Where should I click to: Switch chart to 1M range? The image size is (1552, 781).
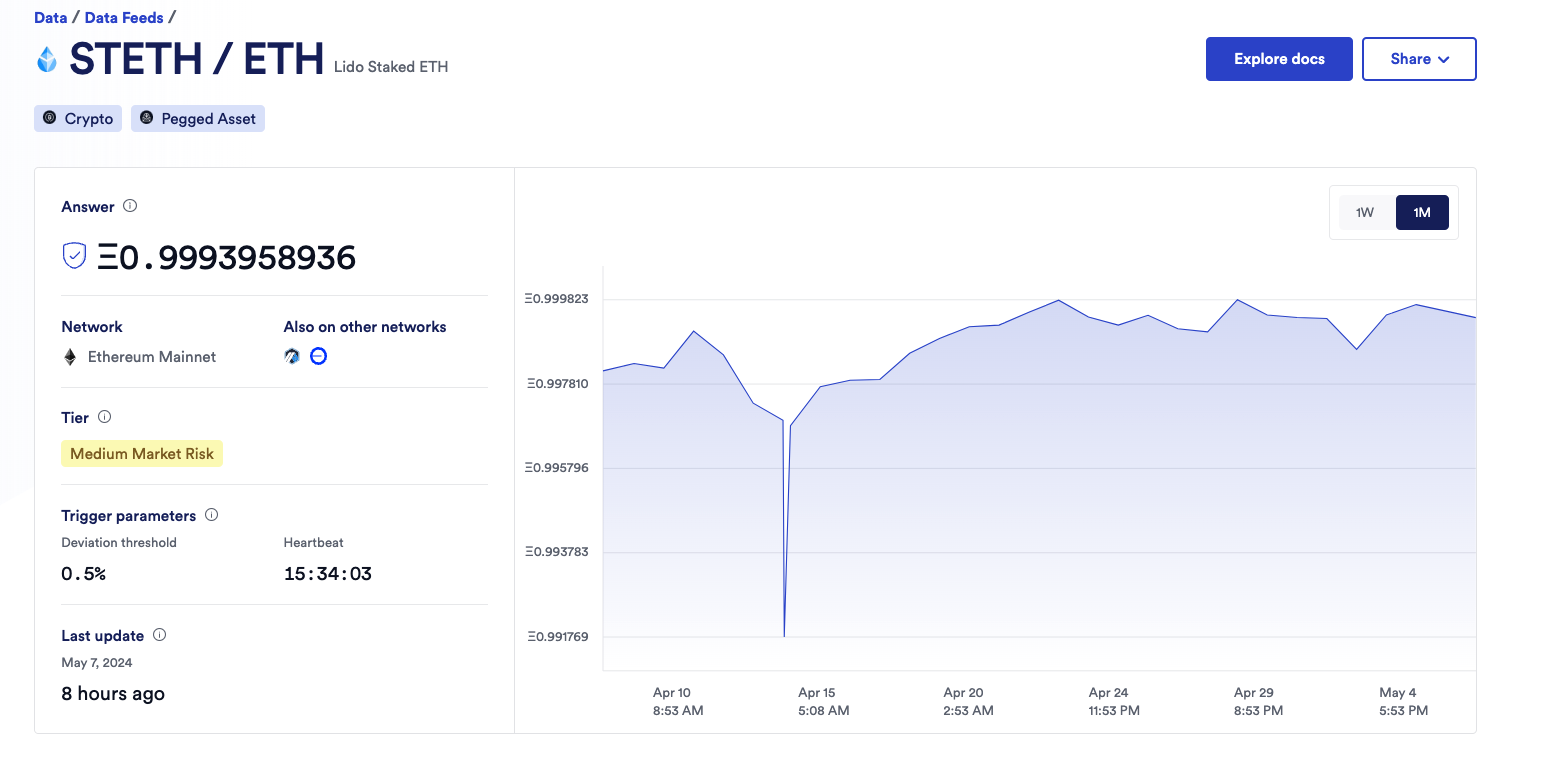point(1422,212)
